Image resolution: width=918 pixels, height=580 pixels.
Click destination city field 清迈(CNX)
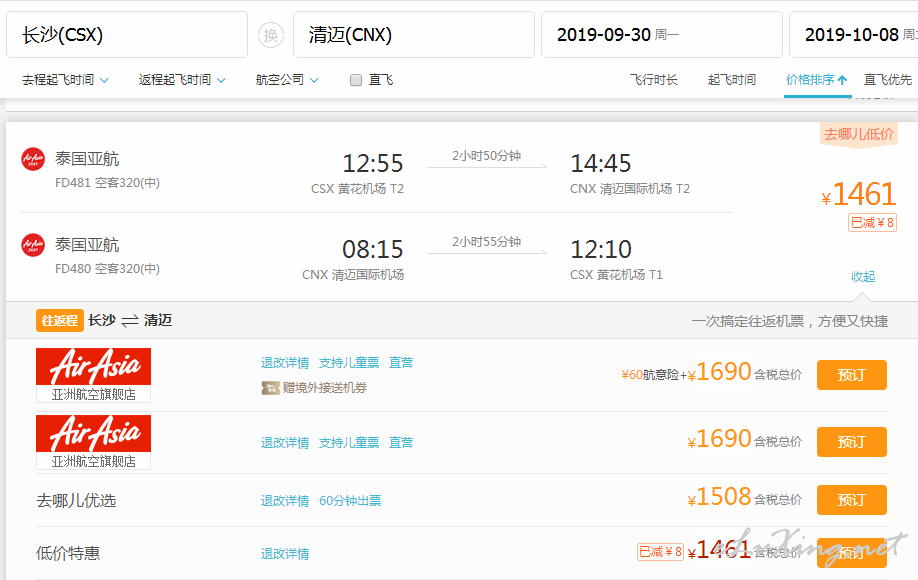[x=414, y=35]
